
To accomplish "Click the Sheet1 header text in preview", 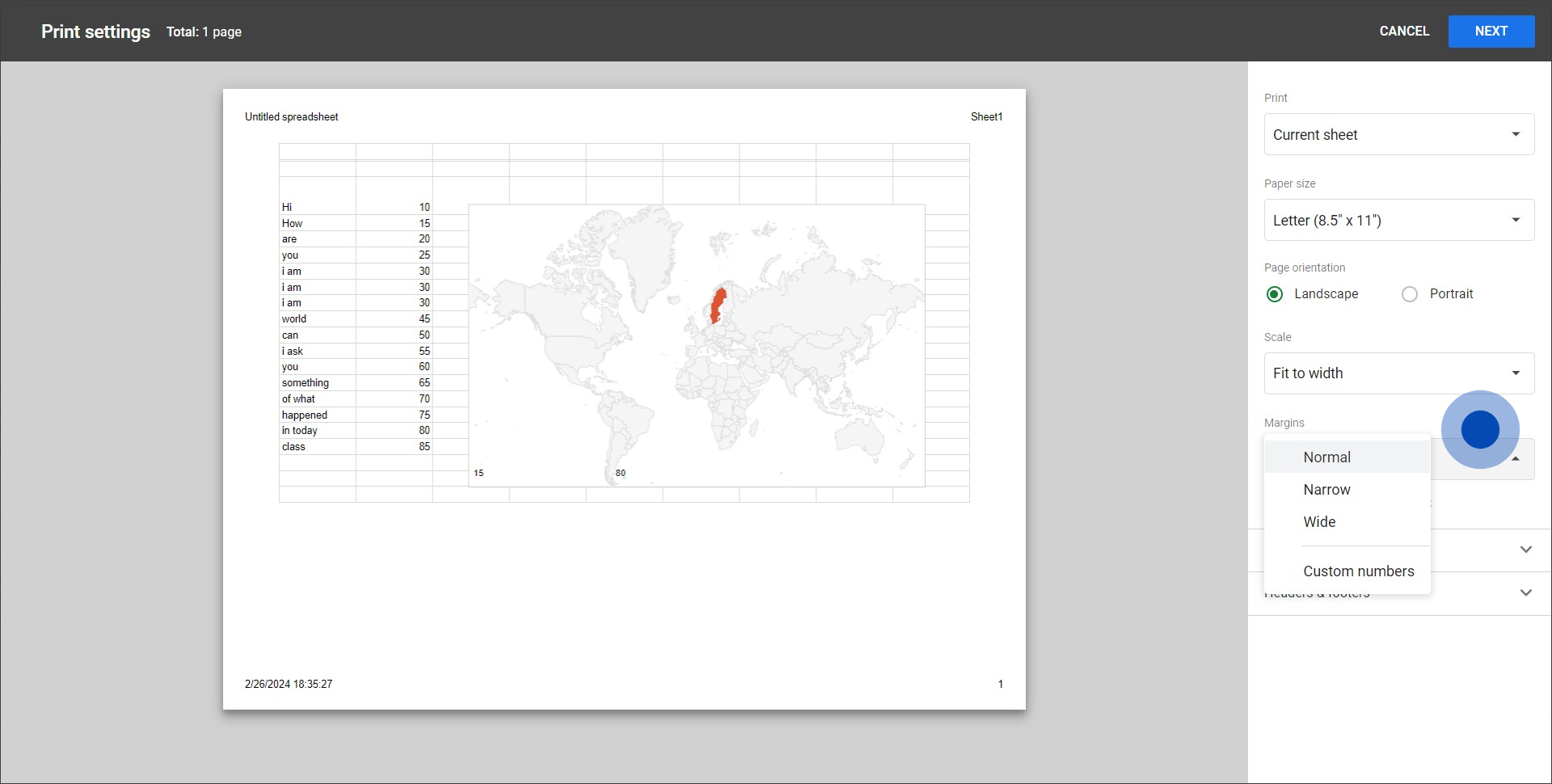I will point(986,117).
